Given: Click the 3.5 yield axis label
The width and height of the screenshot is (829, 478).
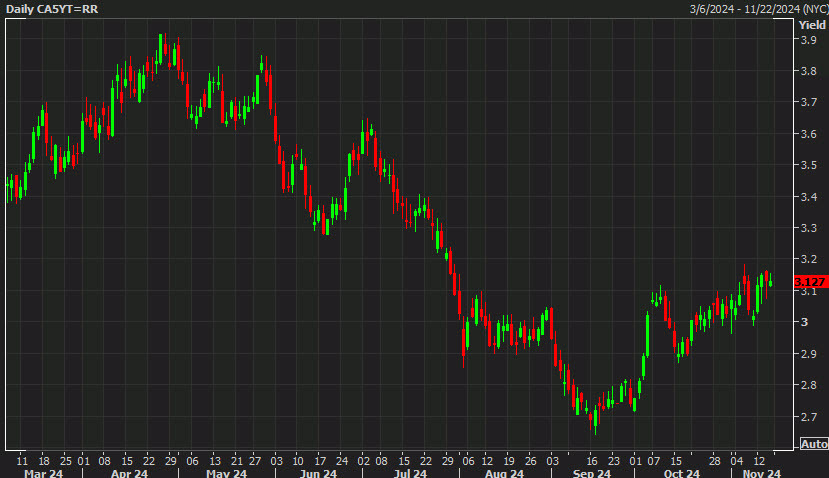Looking at the screenshot, I should point(808,165).
